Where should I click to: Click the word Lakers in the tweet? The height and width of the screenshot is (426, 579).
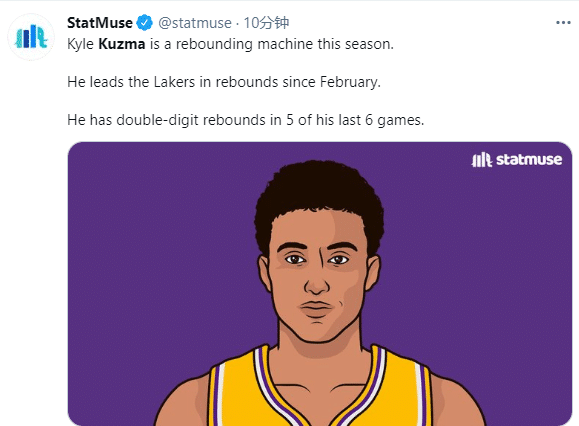click(174, 82)
